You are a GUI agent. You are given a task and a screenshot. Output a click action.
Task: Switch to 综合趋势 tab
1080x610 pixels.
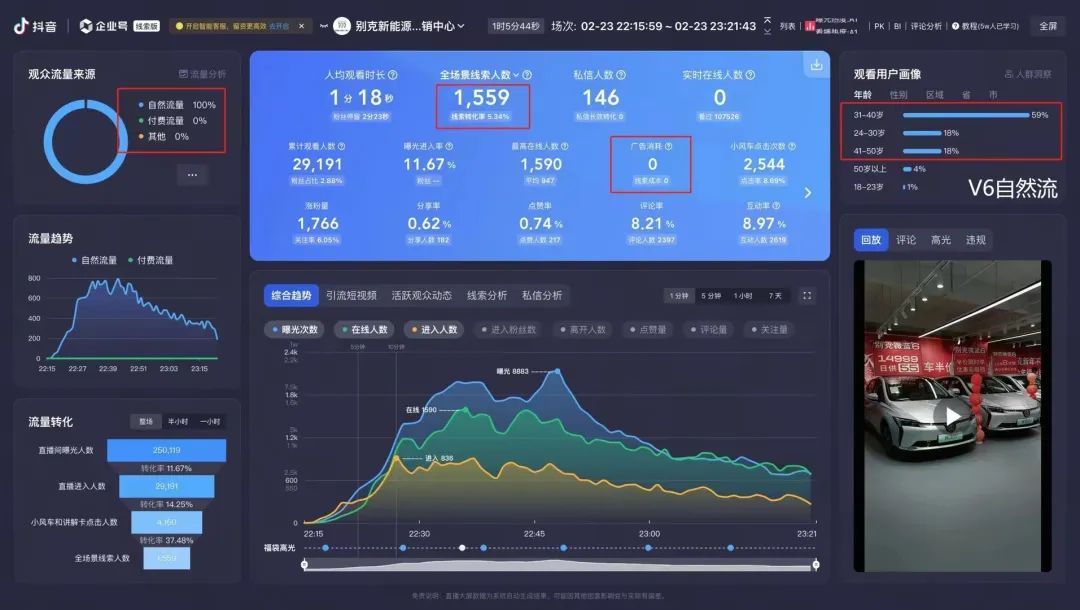(x=291, y=295)
